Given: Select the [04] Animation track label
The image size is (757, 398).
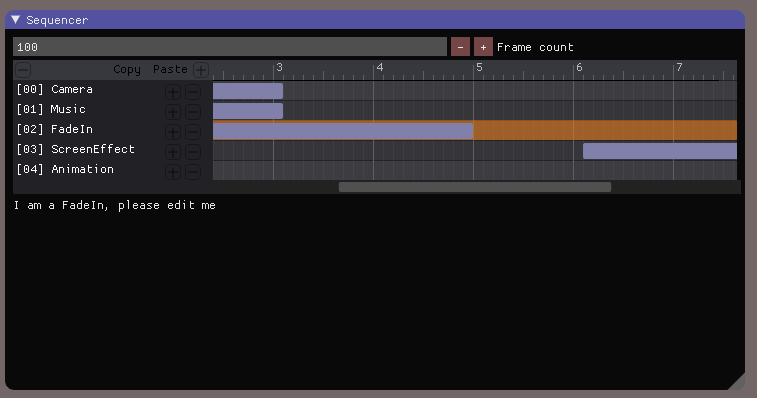Looking at the screenshot, I should (x=65, y=170).
